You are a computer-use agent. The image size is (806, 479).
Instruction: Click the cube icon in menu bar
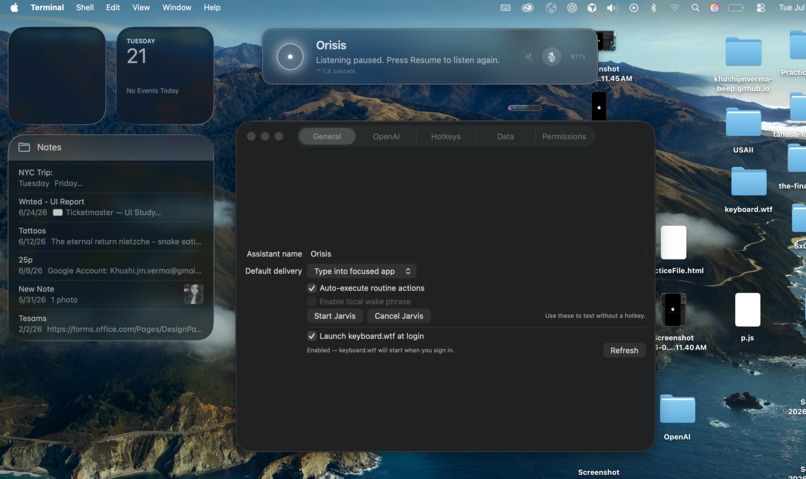(592, 8)
